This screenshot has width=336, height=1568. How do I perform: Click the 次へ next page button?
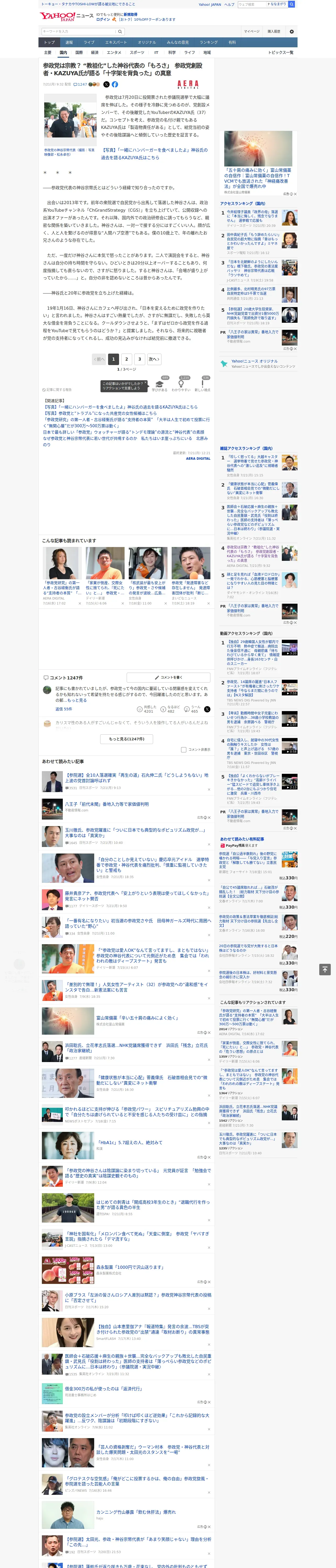(154, 359)
